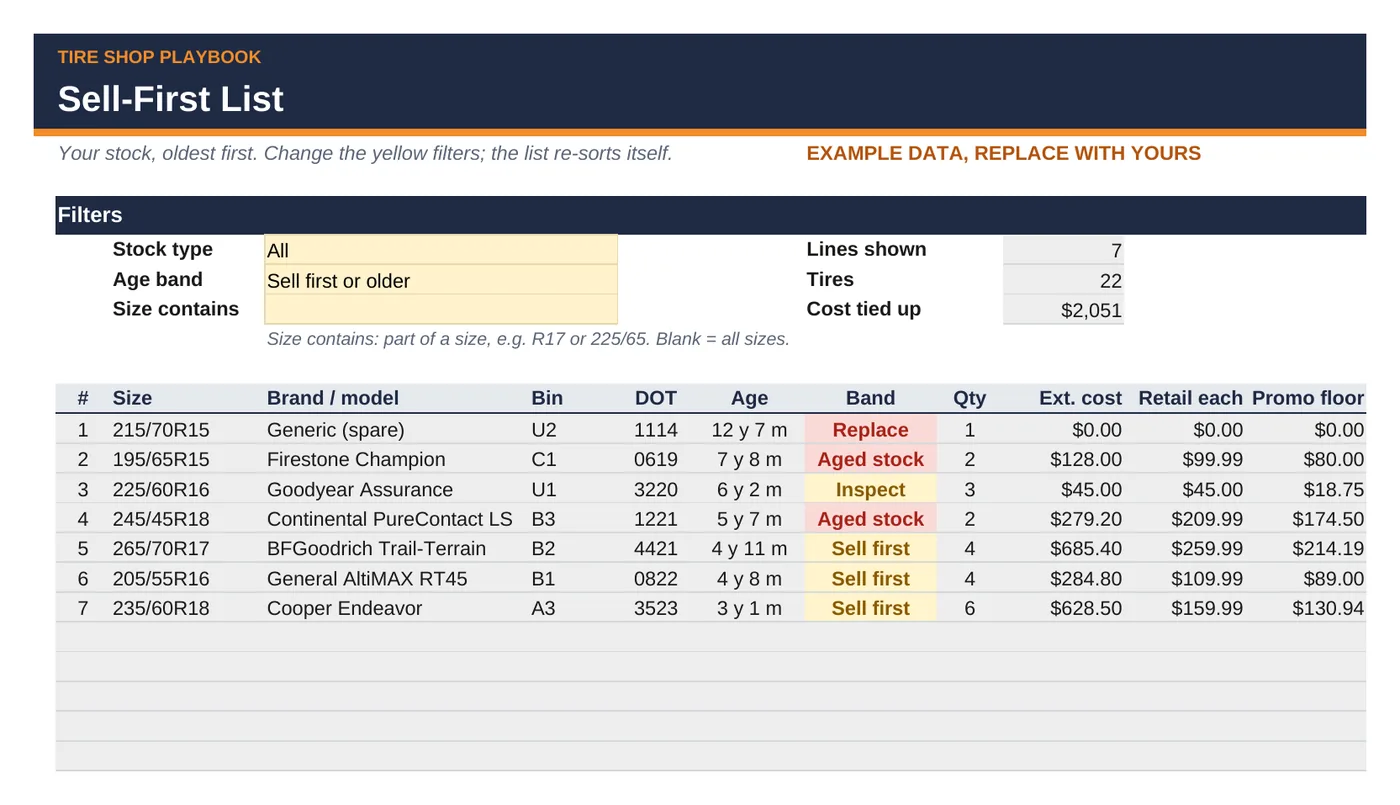Select bin cell A3
Screen dimensions: 1400x805
(544, 609)
